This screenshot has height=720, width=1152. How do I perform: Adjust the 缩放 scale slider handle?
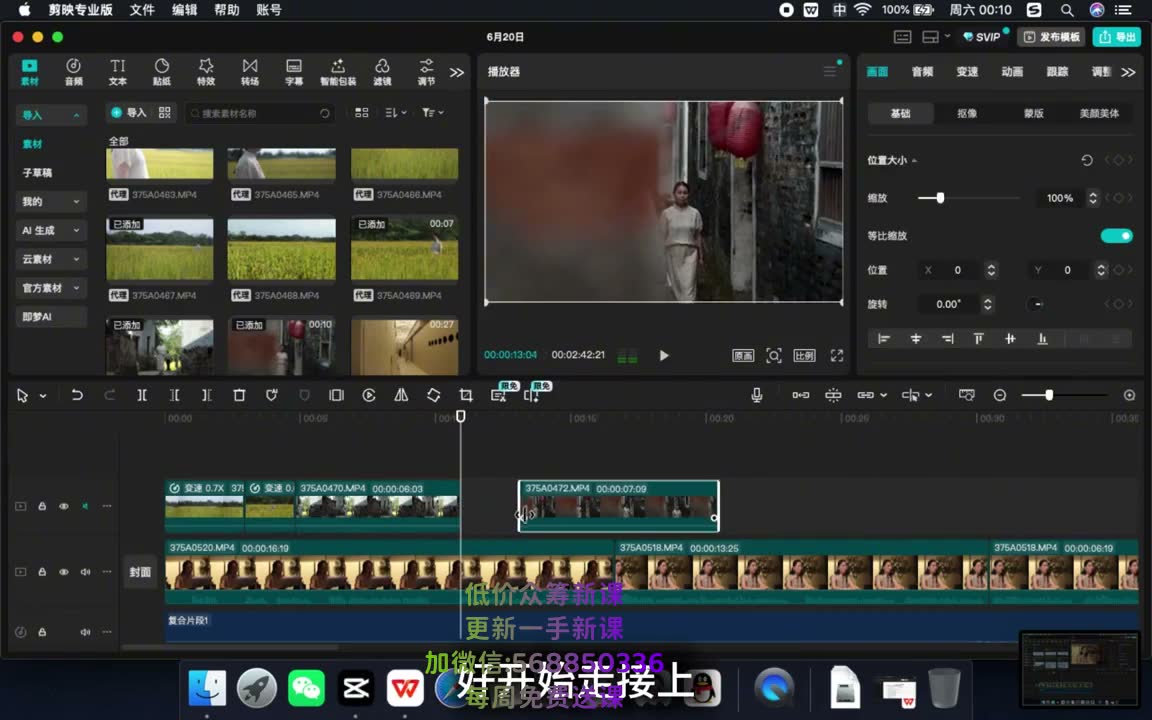940,198
